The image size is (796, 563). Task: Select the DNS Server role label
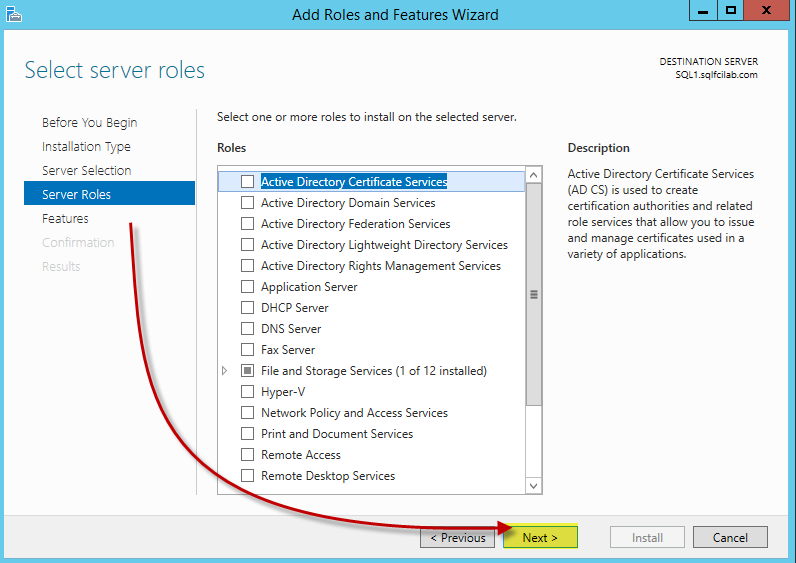coord(291,329)
